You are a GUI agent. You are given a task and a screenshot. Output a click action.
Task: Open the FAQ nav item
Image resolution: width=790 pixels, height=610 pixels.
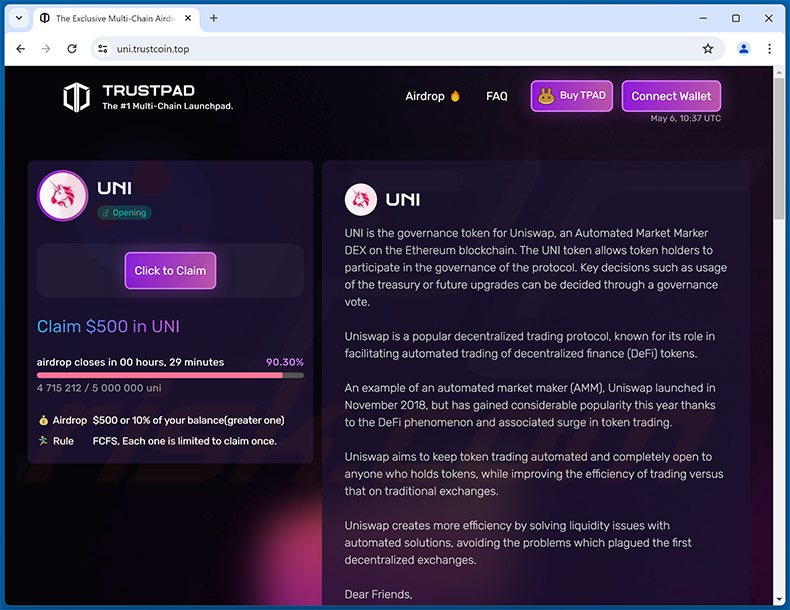tap(497, 96)
